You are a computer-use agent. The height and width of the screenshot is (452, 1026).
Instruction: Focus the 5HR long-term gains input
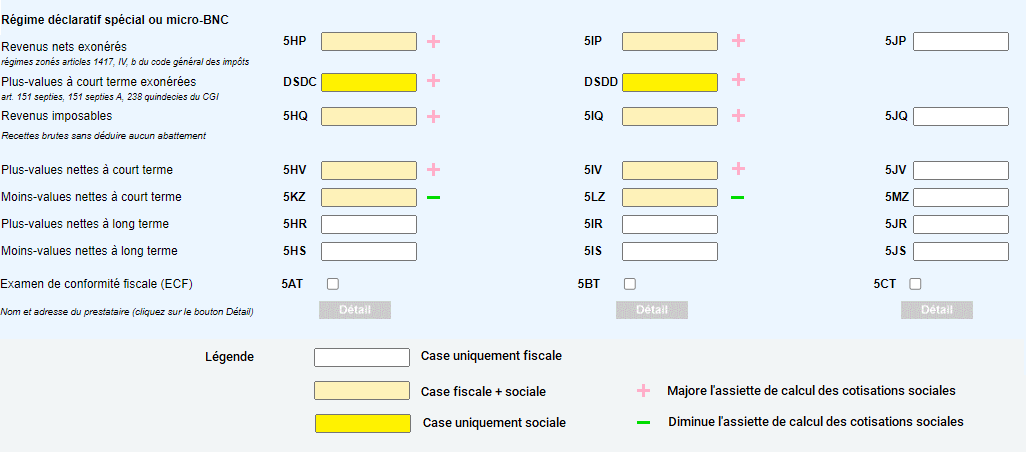[368, 224]
